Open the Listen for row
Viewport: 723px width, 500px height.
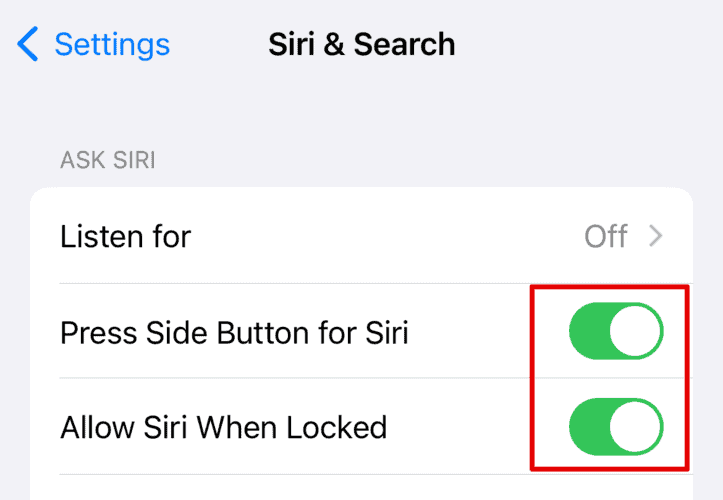point(300,236)
